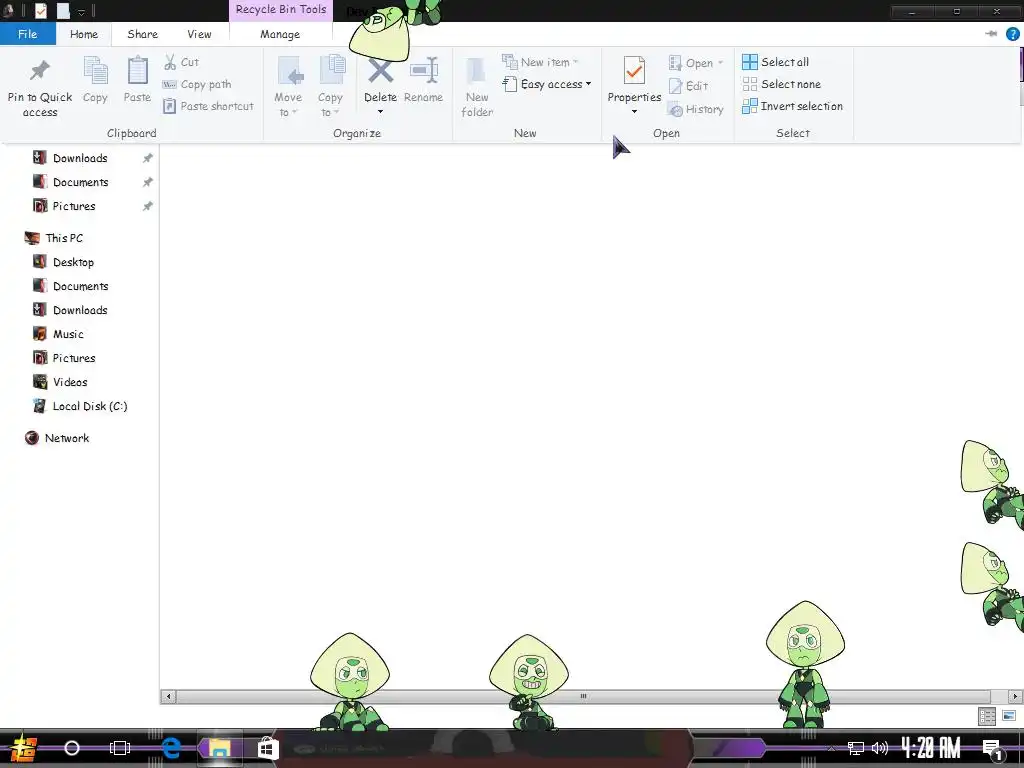Click the Quick Access Toolbar new folder icon

63,10
